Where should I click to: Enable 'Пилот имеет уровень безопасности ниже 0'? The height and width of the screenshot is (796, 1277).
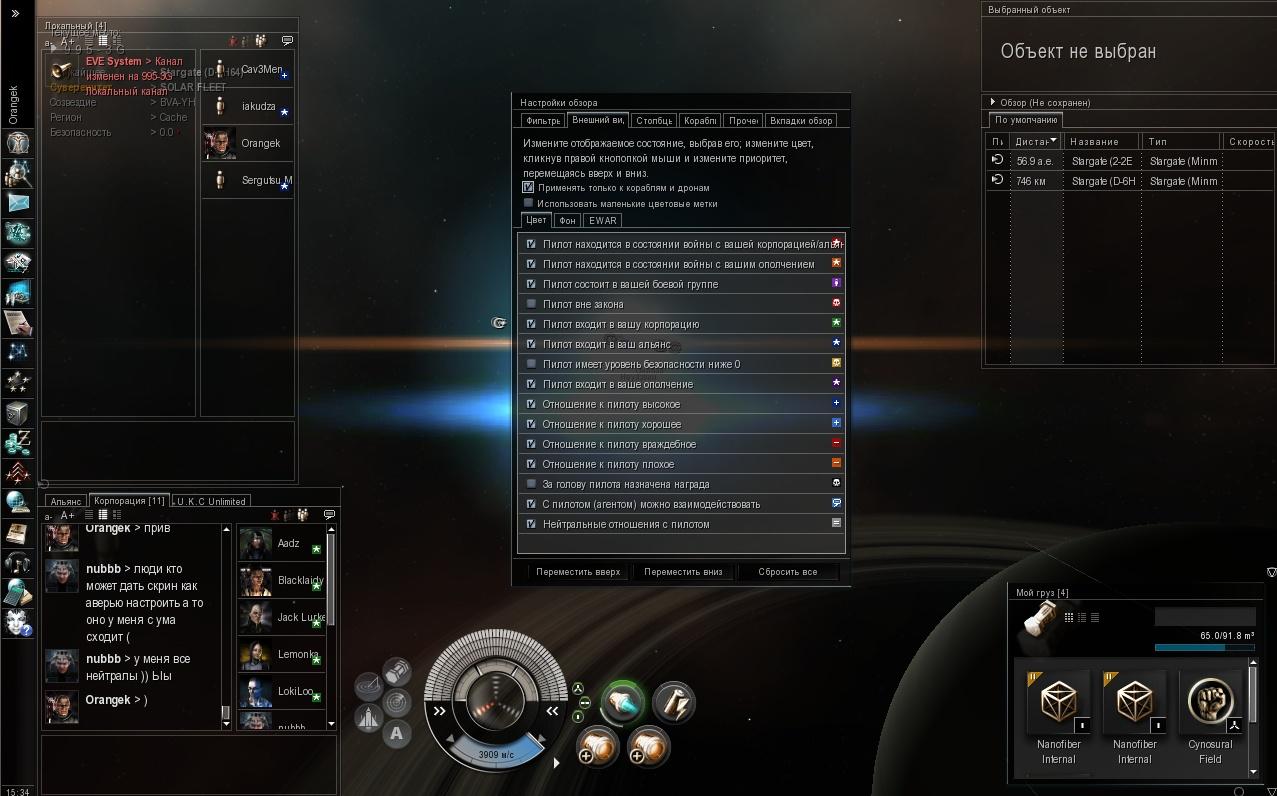[531, 364]
